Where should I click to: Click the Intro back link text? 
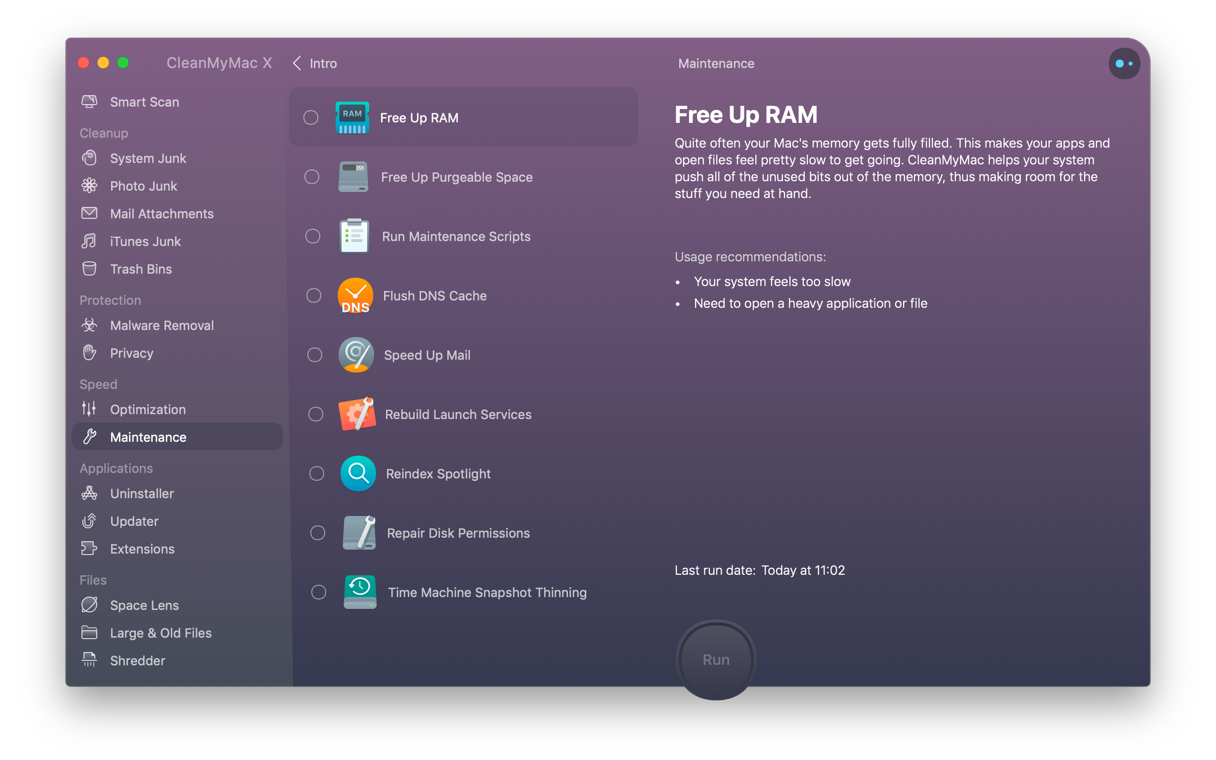(x=323, y=63)
